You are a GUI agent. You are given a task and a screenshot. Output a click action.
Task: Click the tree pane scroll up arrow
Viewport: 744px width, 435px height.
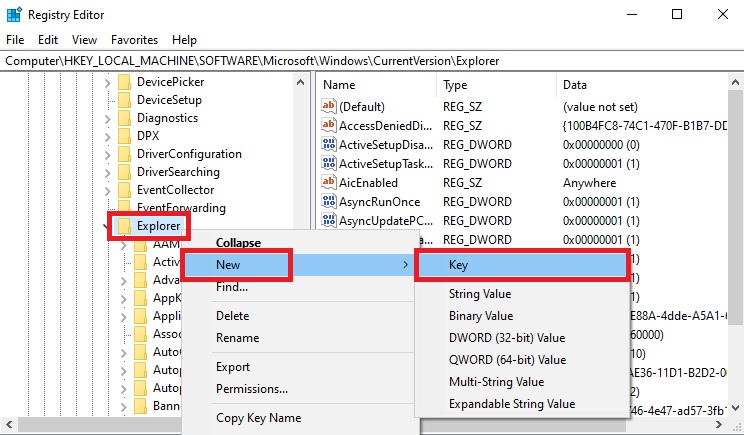point(300,83)
